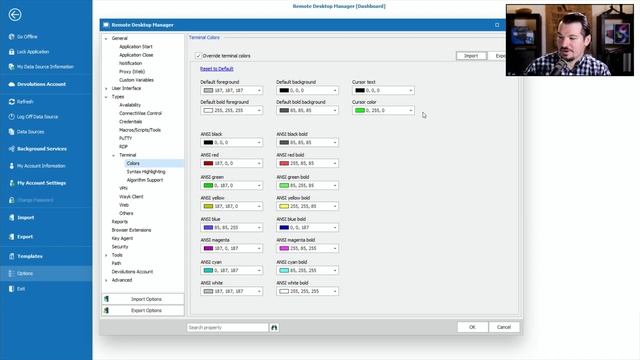This screenshot has height=360, width=640.
Task: Toggle Override terminal colors checkbox
Action: pyautogui.click(x=198, y=56)
